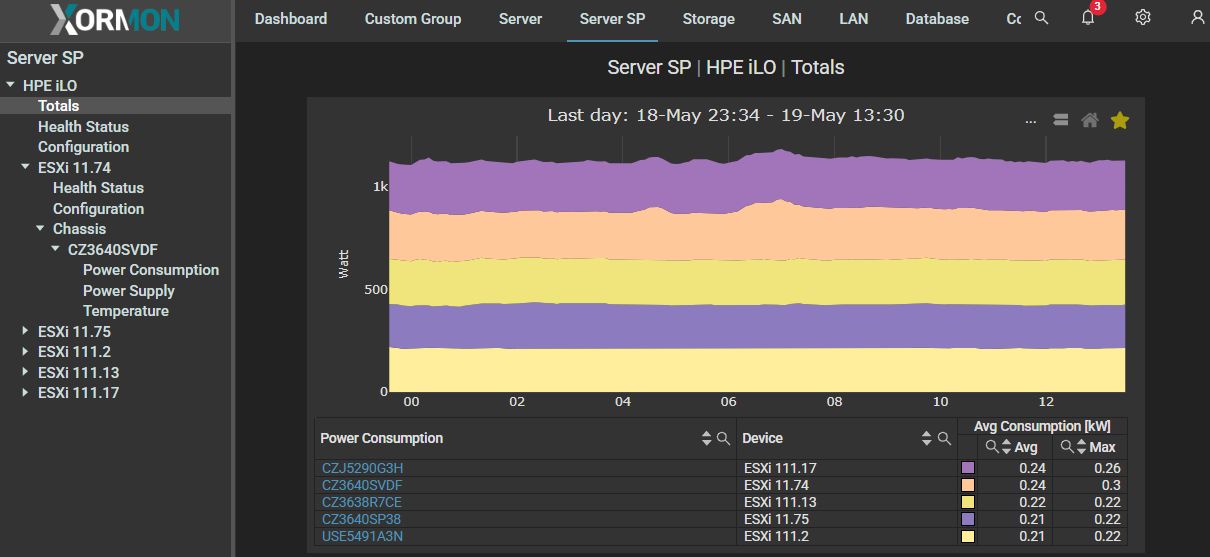The width and height of the screenshot is (1210, 557).
Task: Collapse the HPE iLO tree node
Action: 11,85
